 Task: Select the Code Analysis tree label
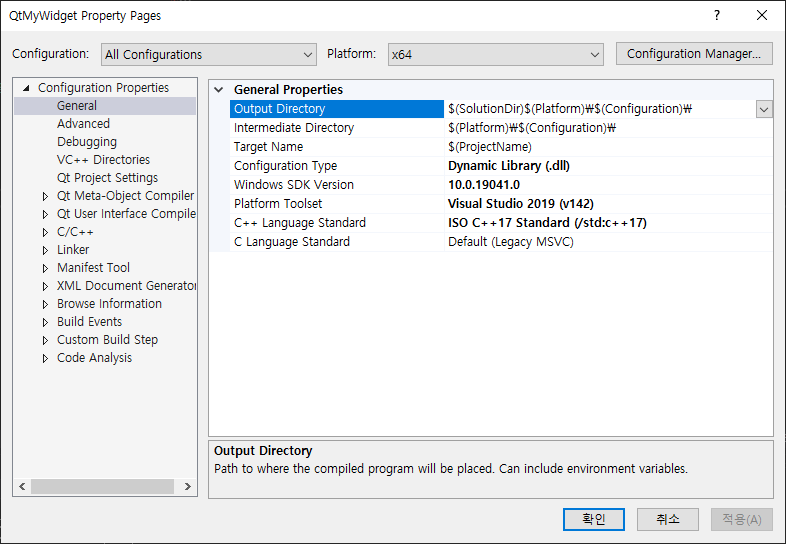point(94,358)
